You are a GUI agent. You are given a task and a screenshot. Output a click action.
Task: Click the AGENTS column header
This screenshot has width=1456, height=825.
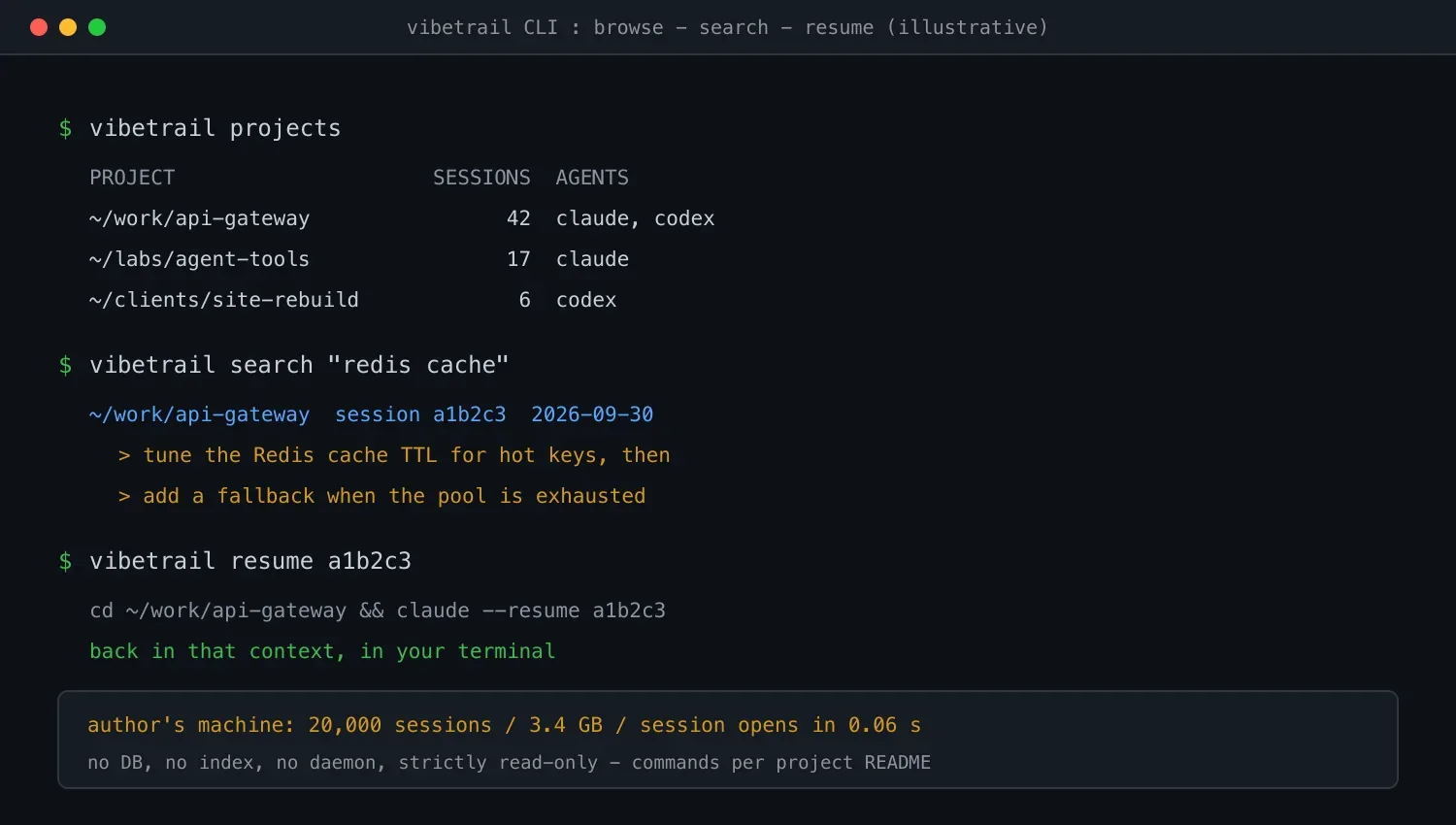click(592, 178)
